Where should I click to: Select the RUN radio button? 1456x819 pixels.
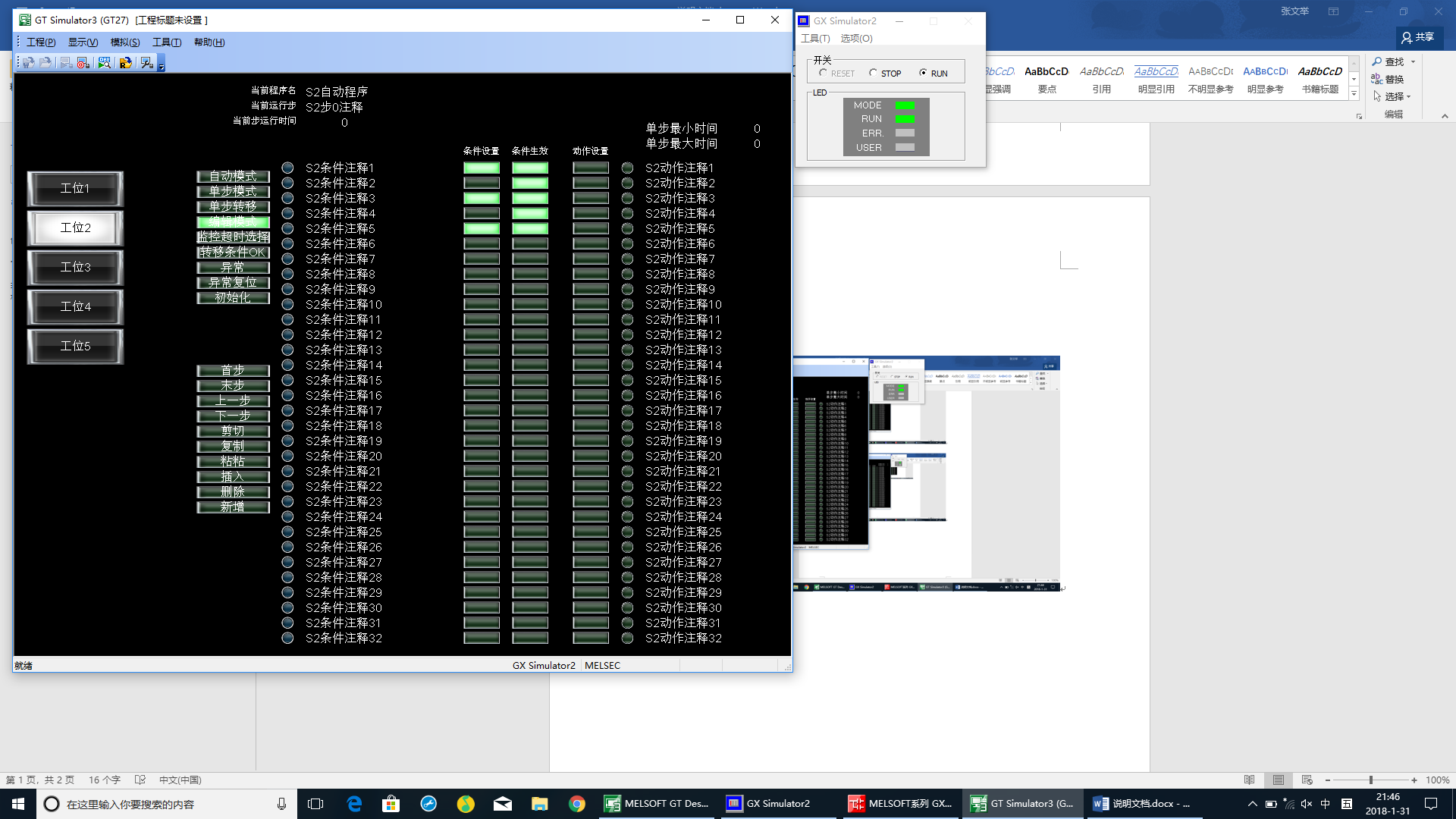coord(923,73)
